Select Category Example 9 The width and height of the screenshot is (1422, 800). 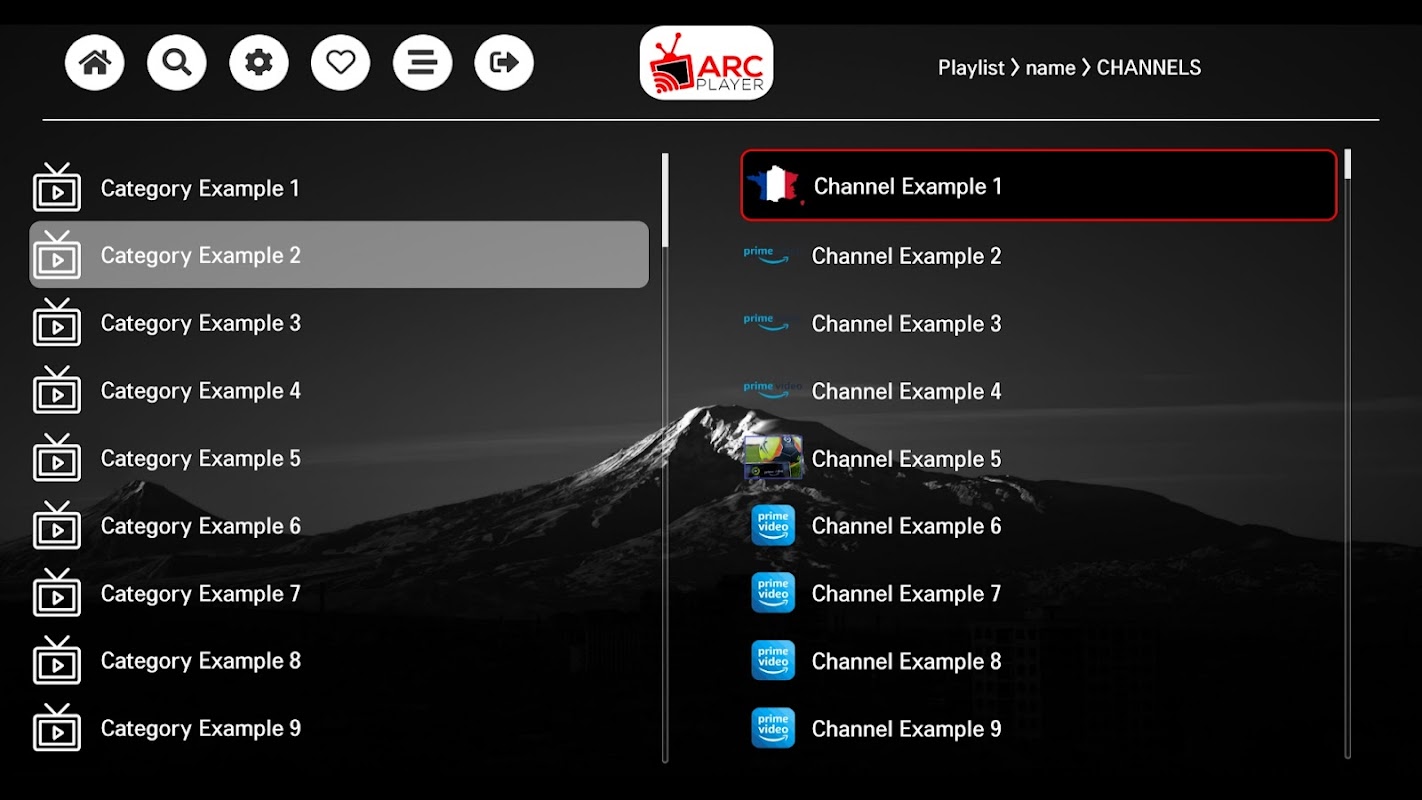(339, 727)
